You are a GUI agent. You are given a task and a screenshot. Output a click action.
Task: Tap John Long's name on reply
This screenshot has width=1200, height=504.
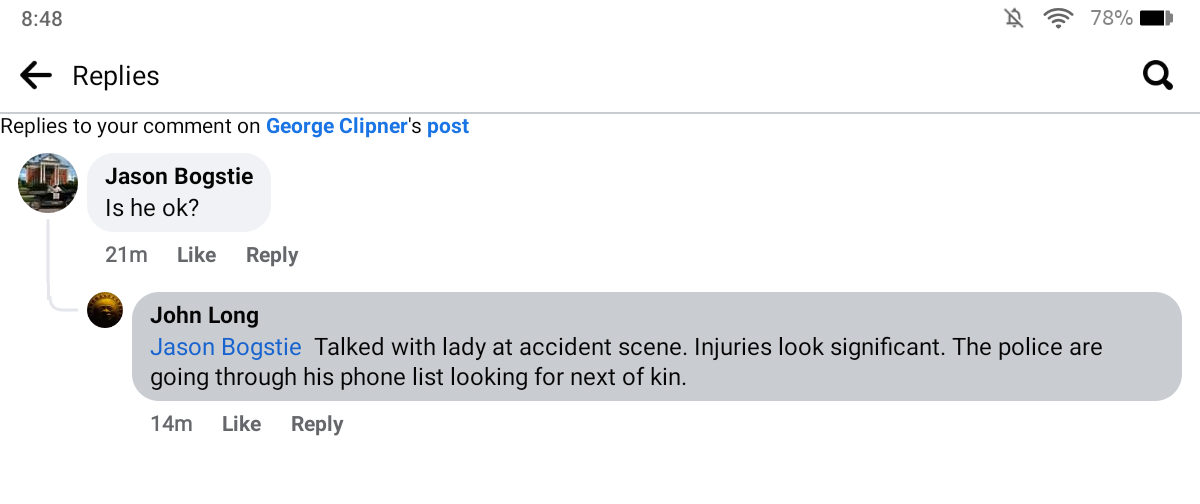204,316
